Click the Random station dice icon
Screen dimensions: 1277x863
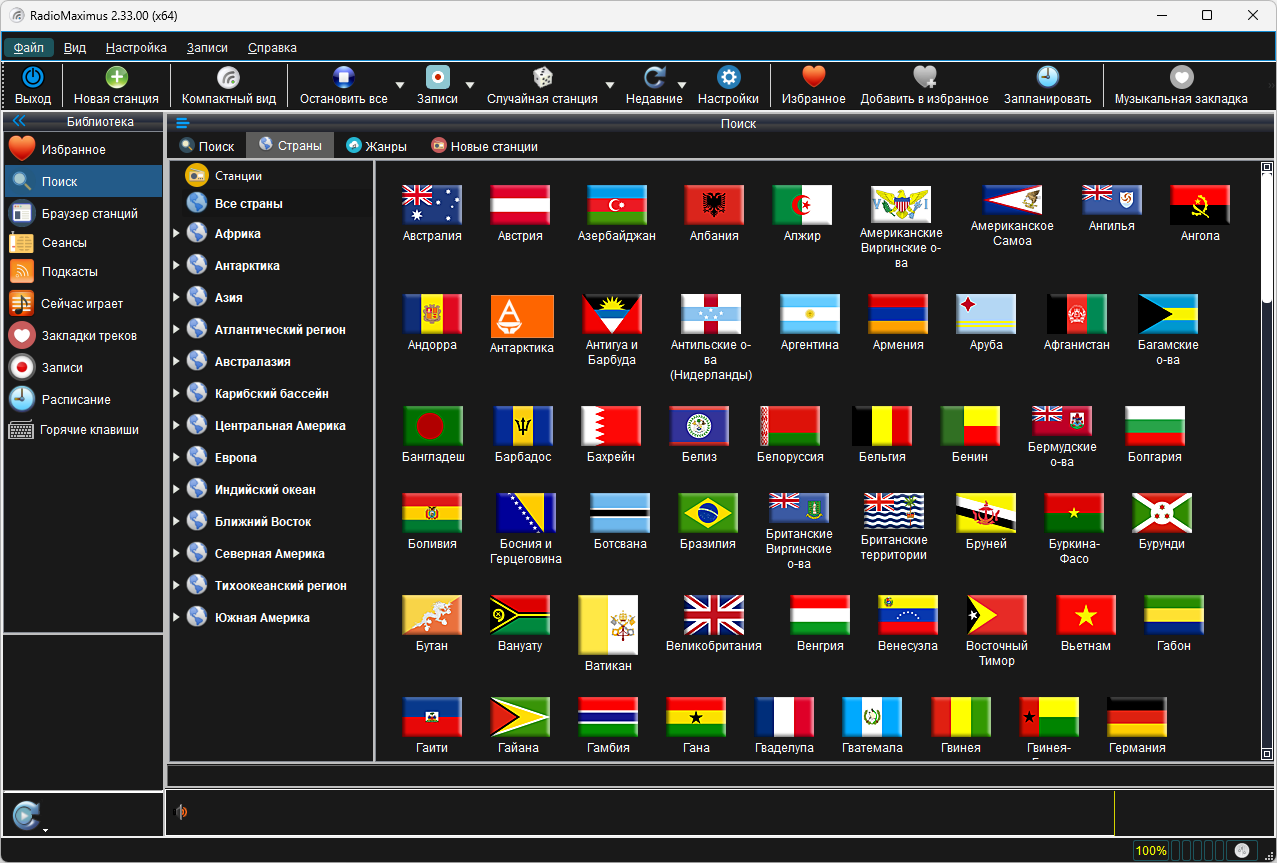point(542,78)
